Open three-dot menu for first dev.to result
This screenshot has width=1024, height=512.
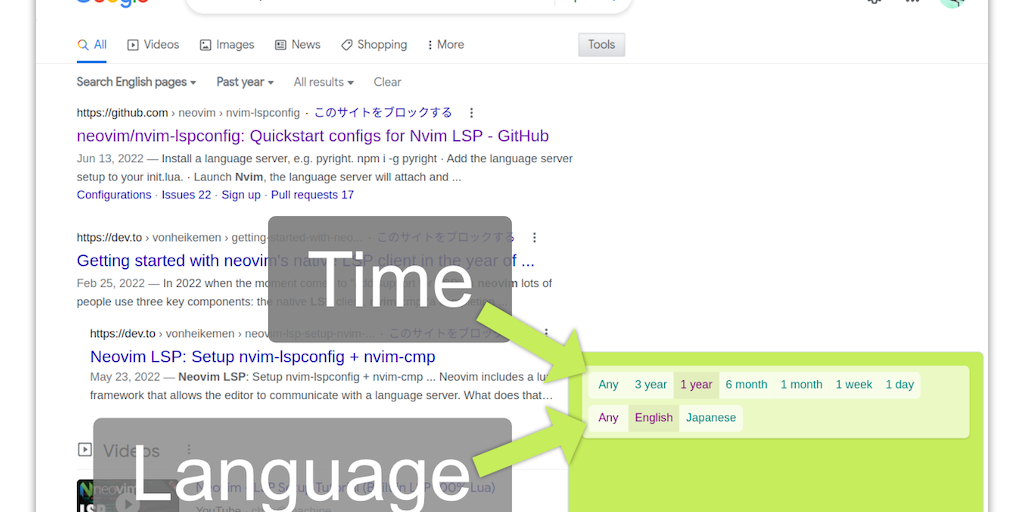[534, 237]
